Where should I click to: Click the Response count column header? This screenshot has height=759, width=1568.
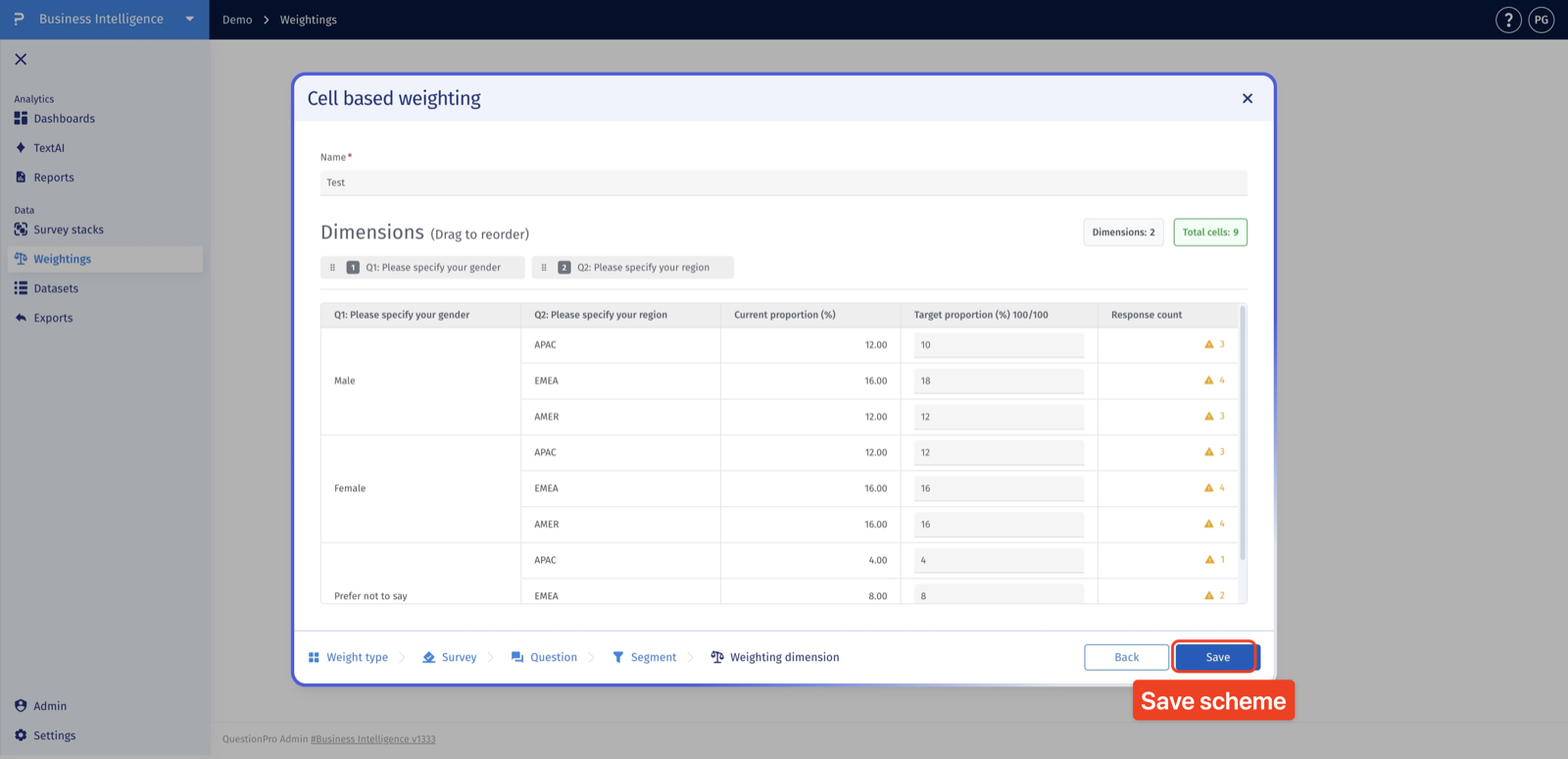[1147, 315]
